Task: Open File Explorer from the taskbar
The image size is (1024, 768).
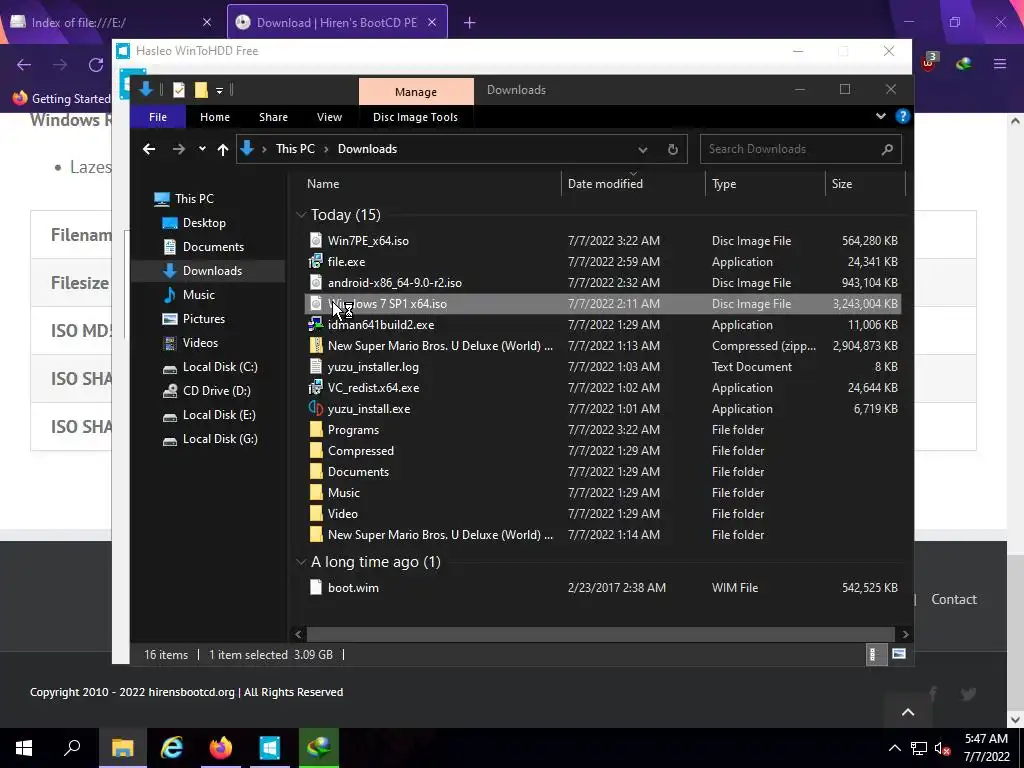Action: click(123, 748)
